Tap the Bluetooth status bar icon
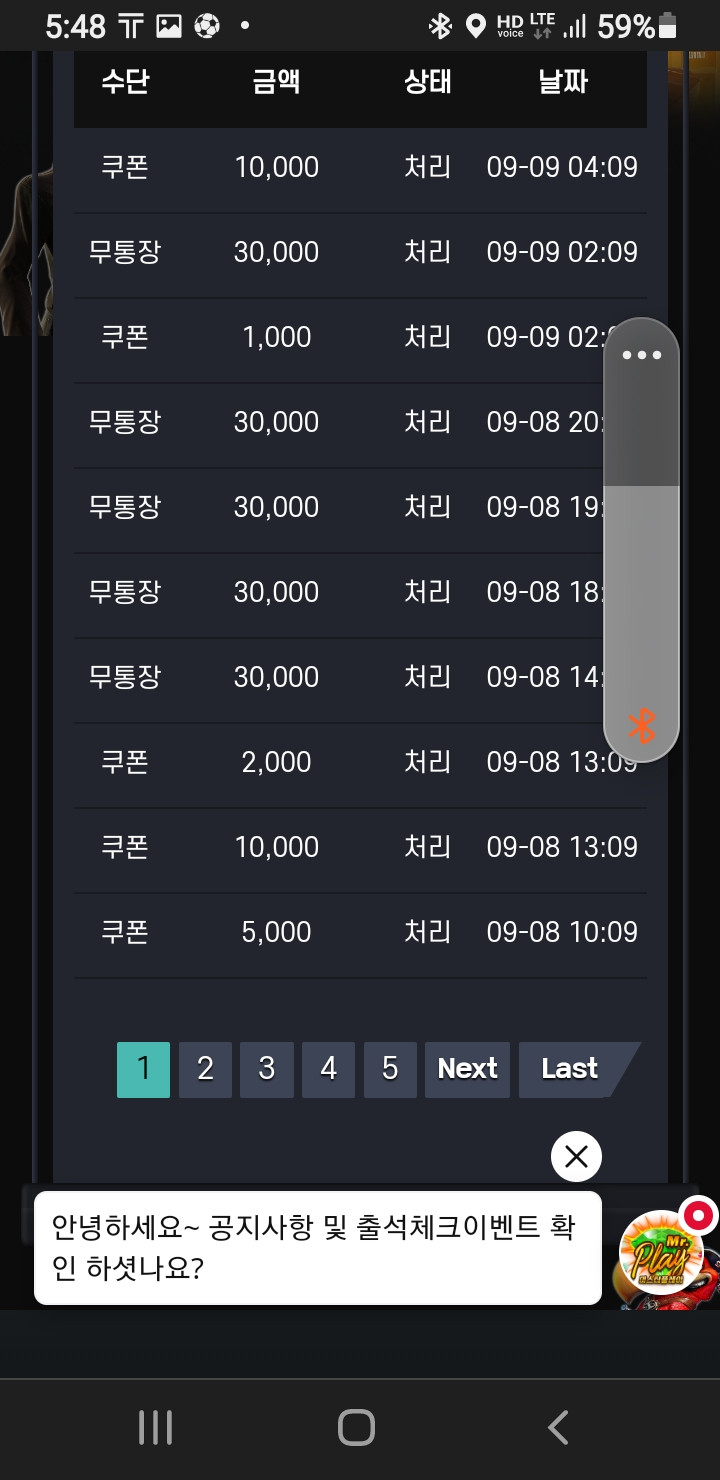720x1480 pixels. (440, 26)
